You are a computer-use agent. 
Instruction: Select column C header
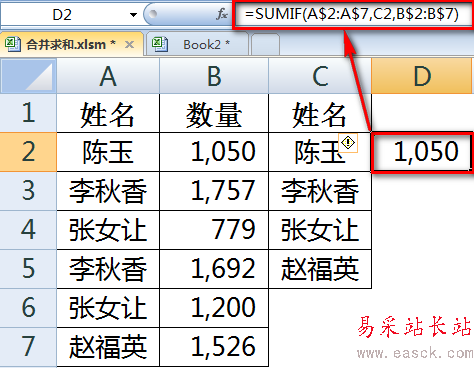pyautogui.click(x=320, y=76)
